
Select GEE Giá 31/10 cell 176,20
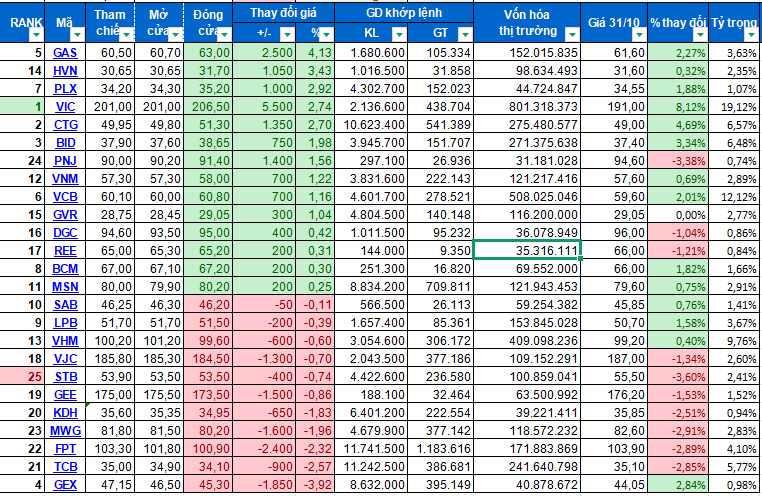click(614, 394)
